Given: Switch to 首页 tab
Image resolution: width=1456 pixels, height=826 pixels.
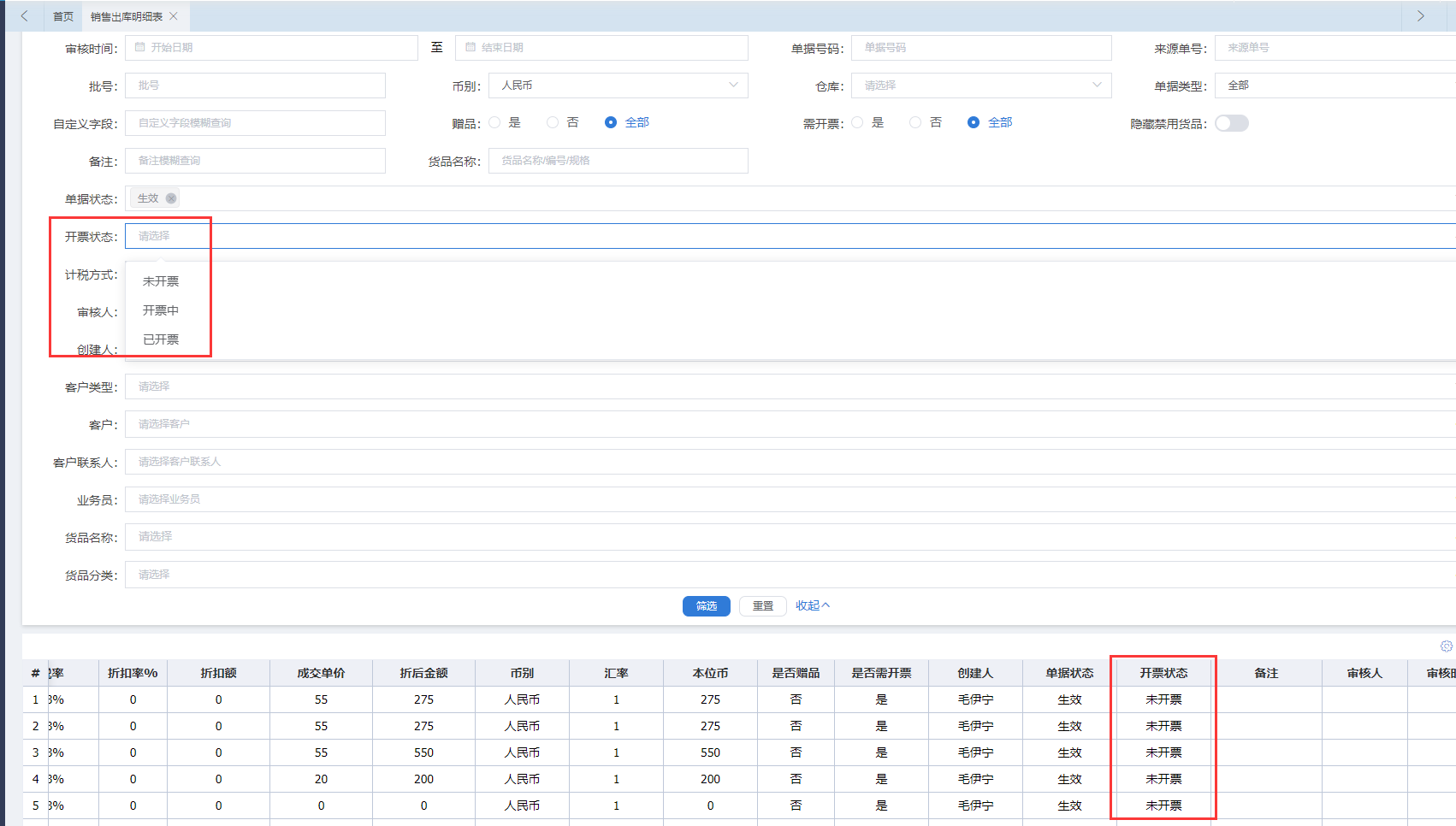Looking at the screenshot, I should tap(63, 16).
